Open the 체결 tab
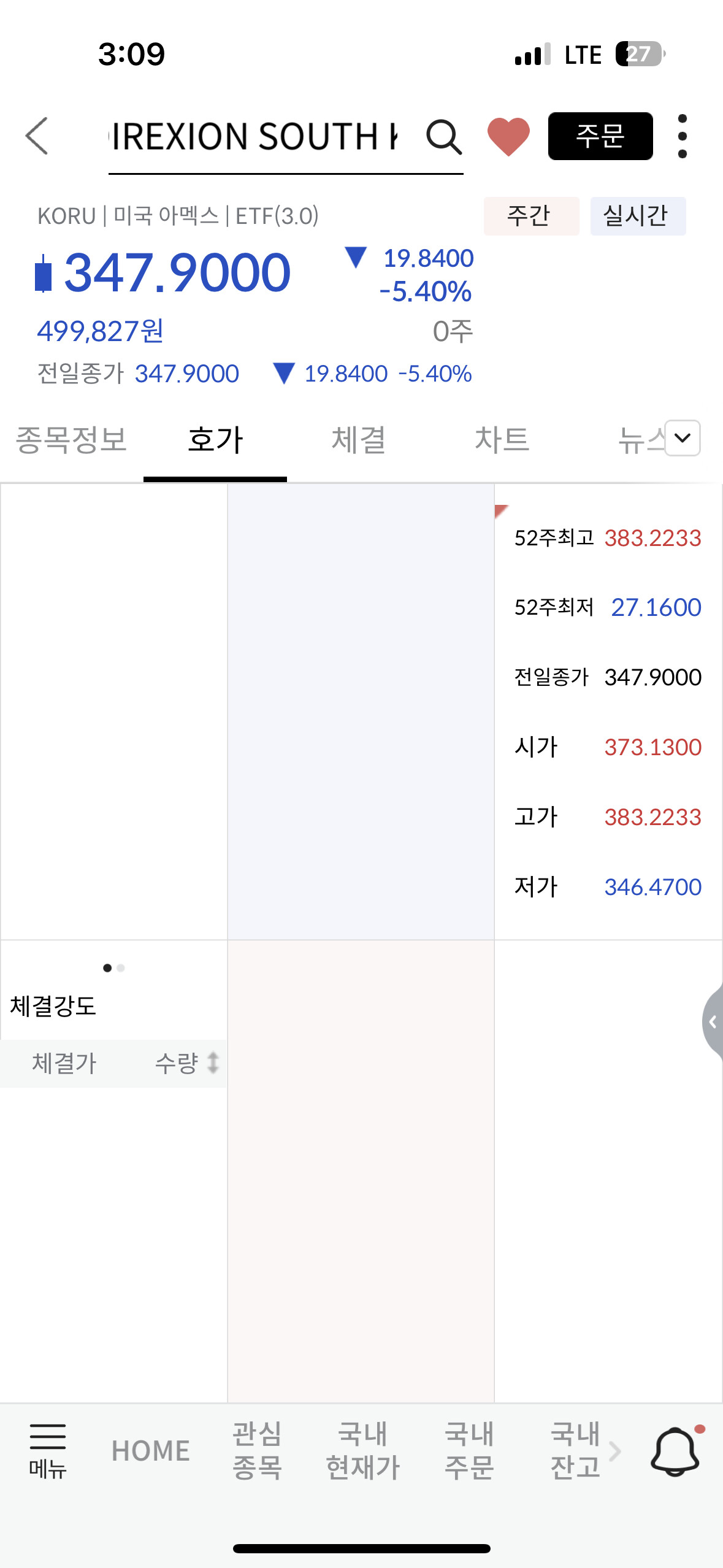 [x=358, y=439]
